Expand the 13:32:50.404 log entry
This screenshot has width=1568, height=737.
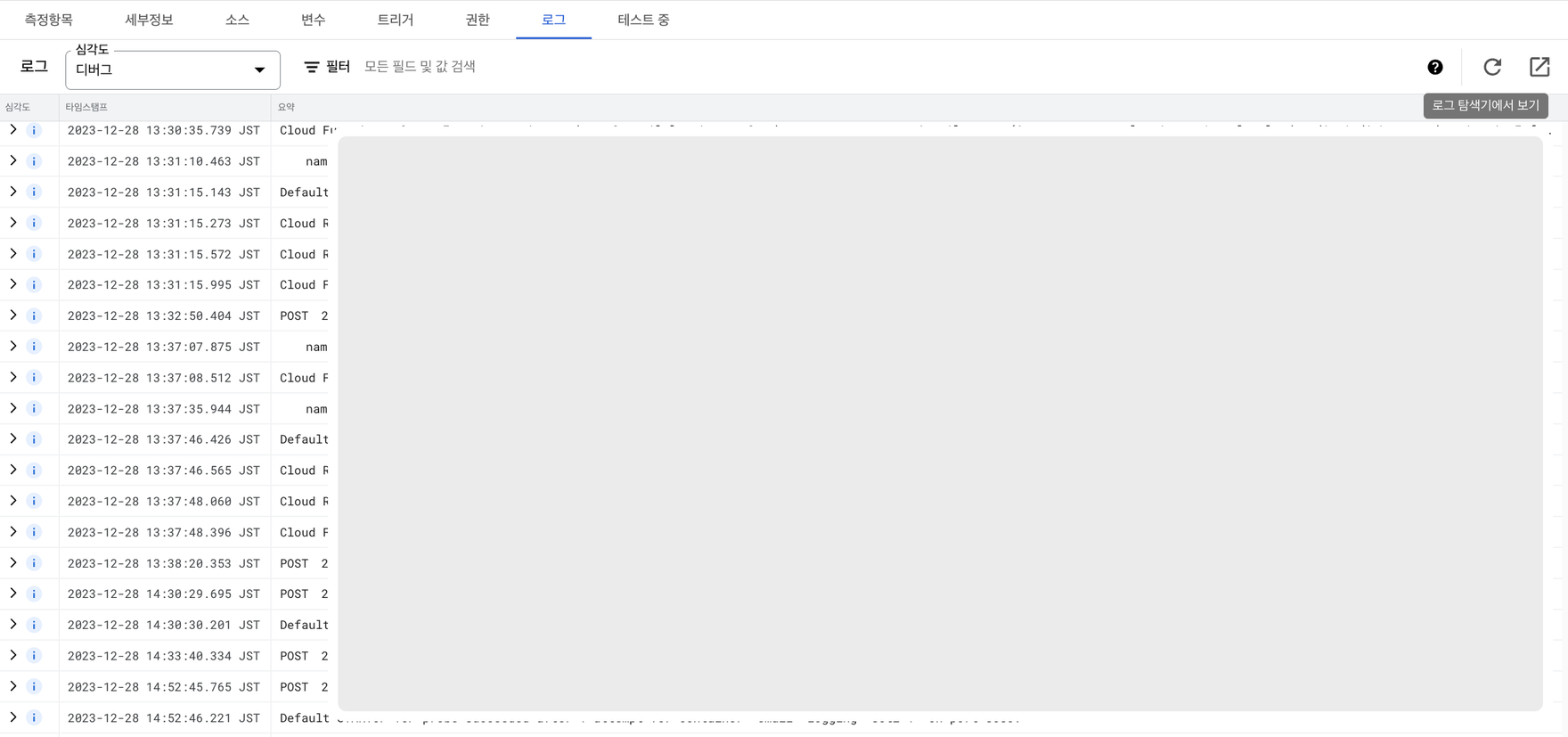pyautogui.click(x=13, y=315)
